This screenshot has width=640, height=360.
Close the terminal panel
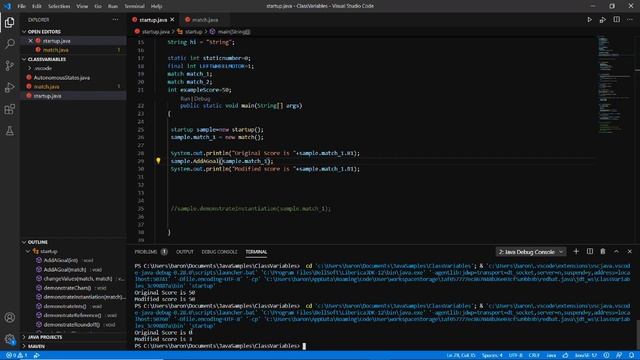point(630,251)
